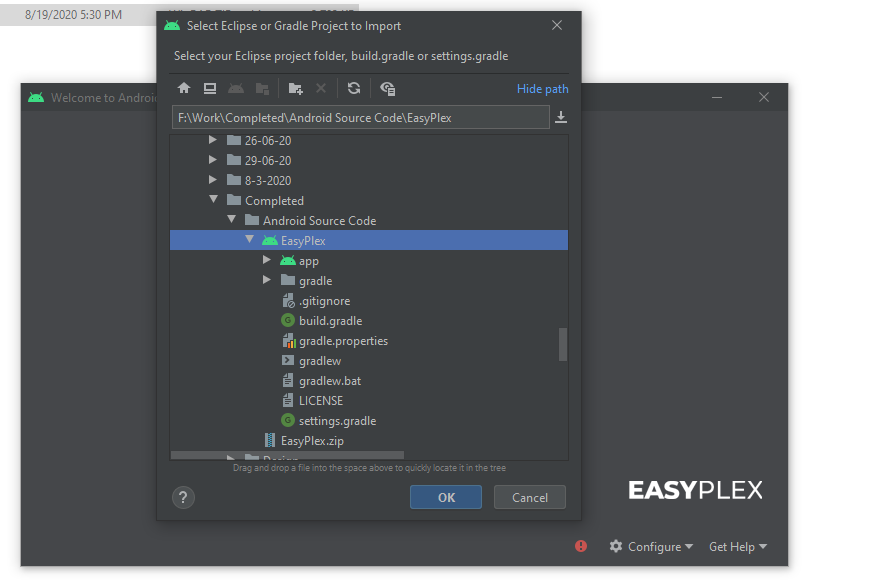The height and width of the screenshot is (587, 871).
Task: Open the Configure menu
Action: pos(651,546)
